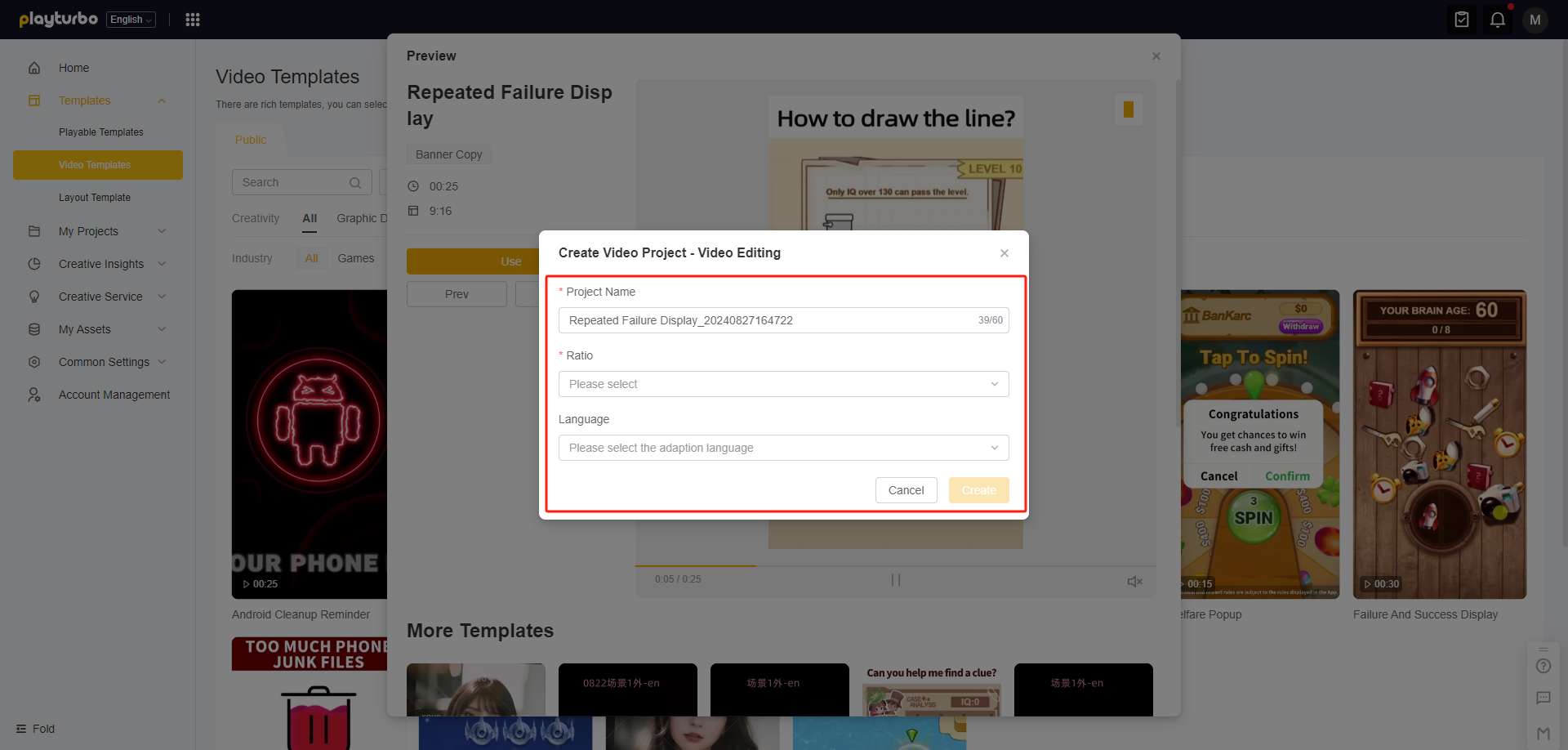Open Playable Templates menu item
Image resolution: width=1568 pixels, height=750 pixels.
coord(101,132)
